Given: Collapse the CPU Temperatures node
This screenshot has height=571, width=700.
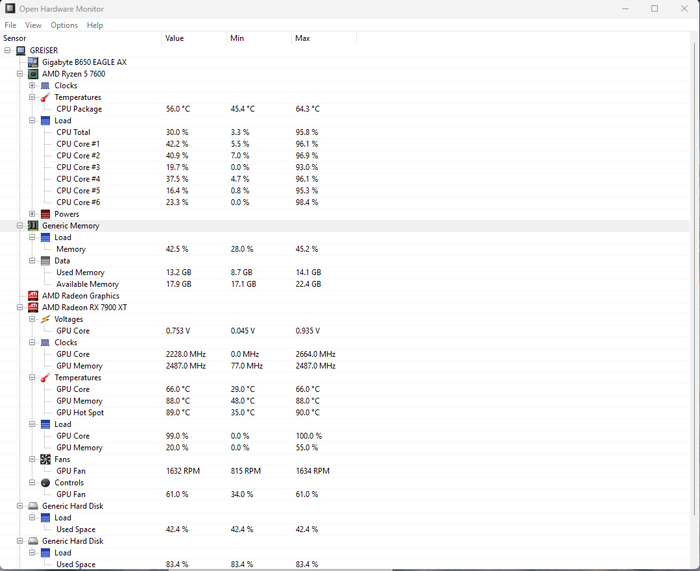Looking at the screenshot, I should (32, 97).
